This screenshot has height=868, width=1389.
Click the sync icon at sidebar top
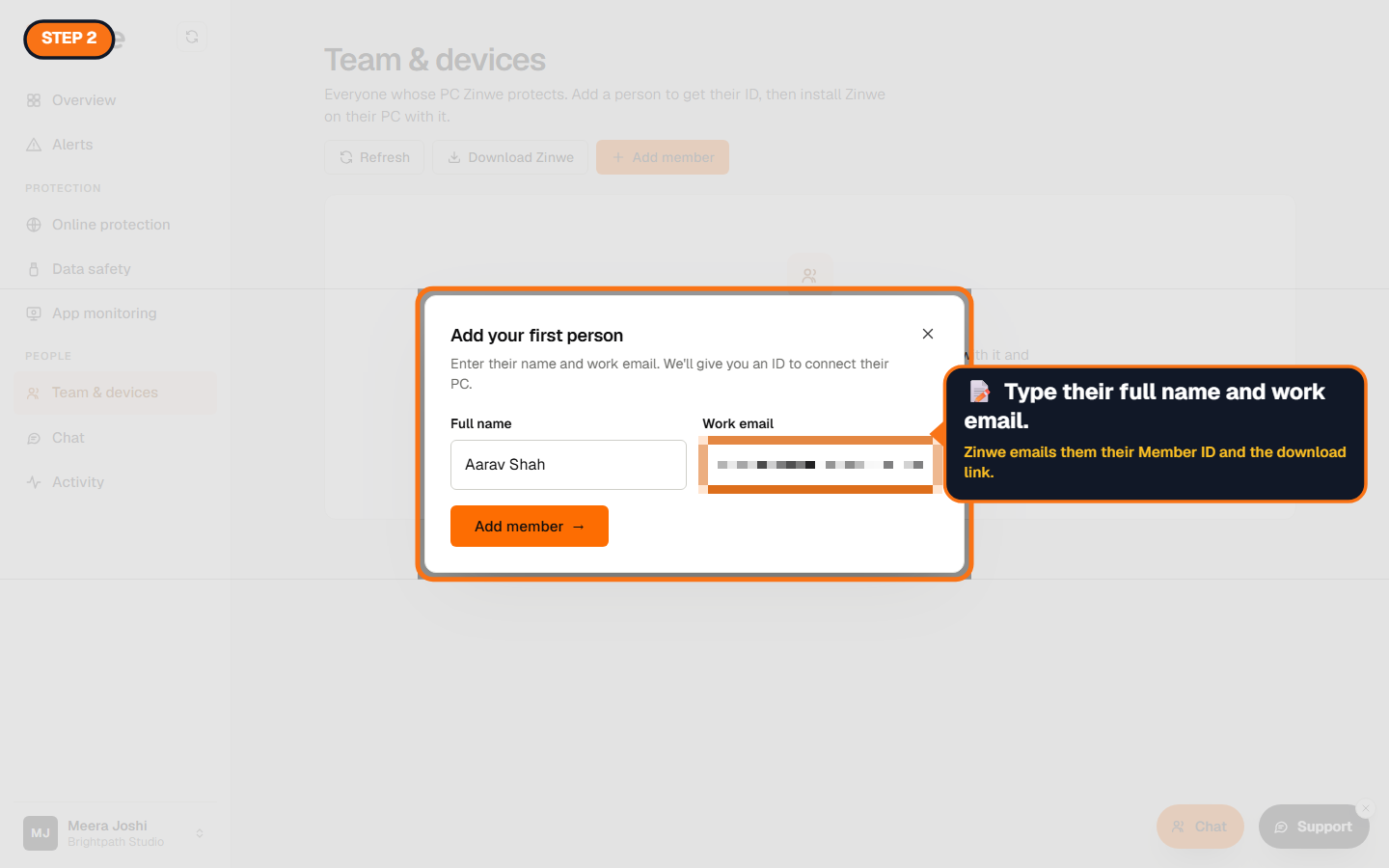(x=192, y=37)
